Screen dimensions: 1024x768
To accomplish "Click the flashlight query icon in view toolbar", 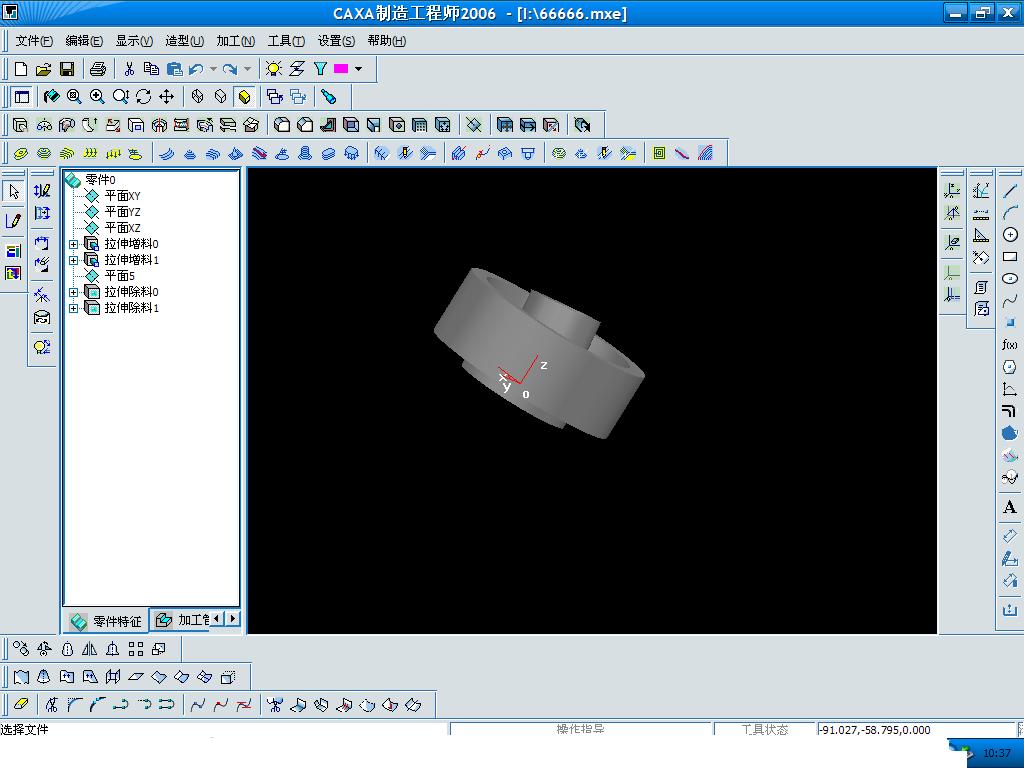I will [328, 97].
